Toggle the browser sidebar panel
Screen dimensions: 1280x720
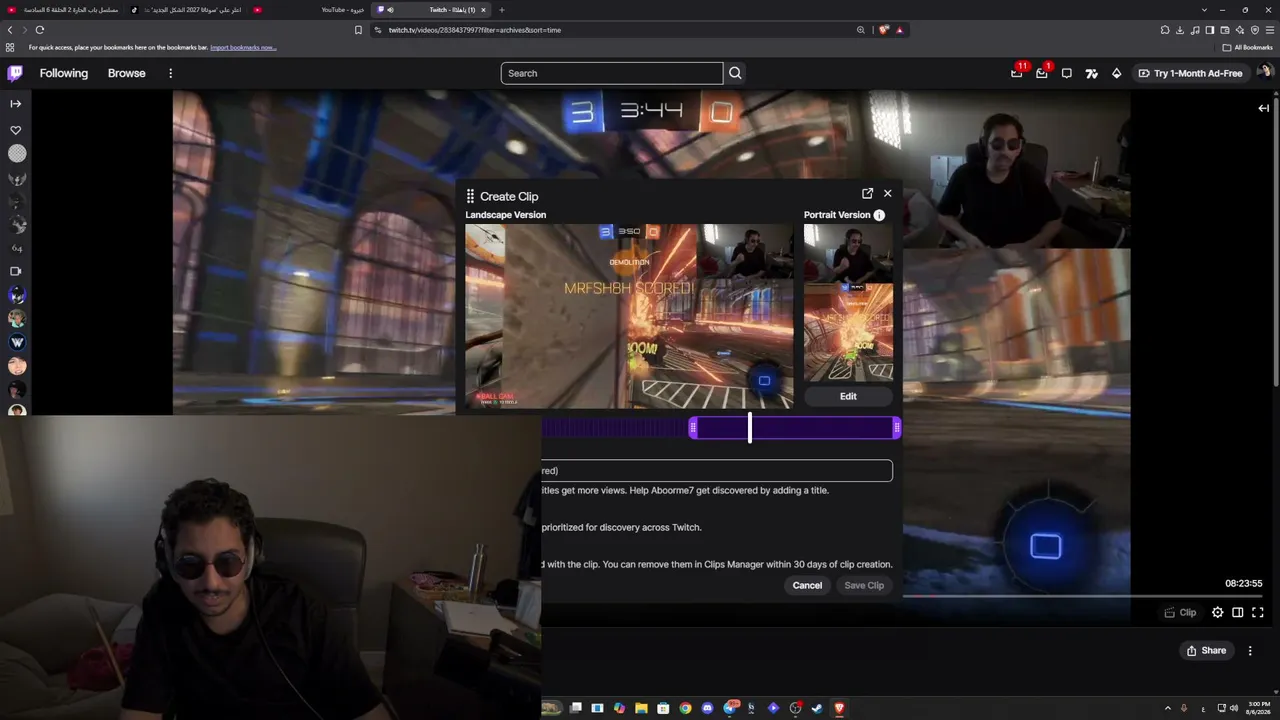pyautogui.click(x=1210, y=30)
